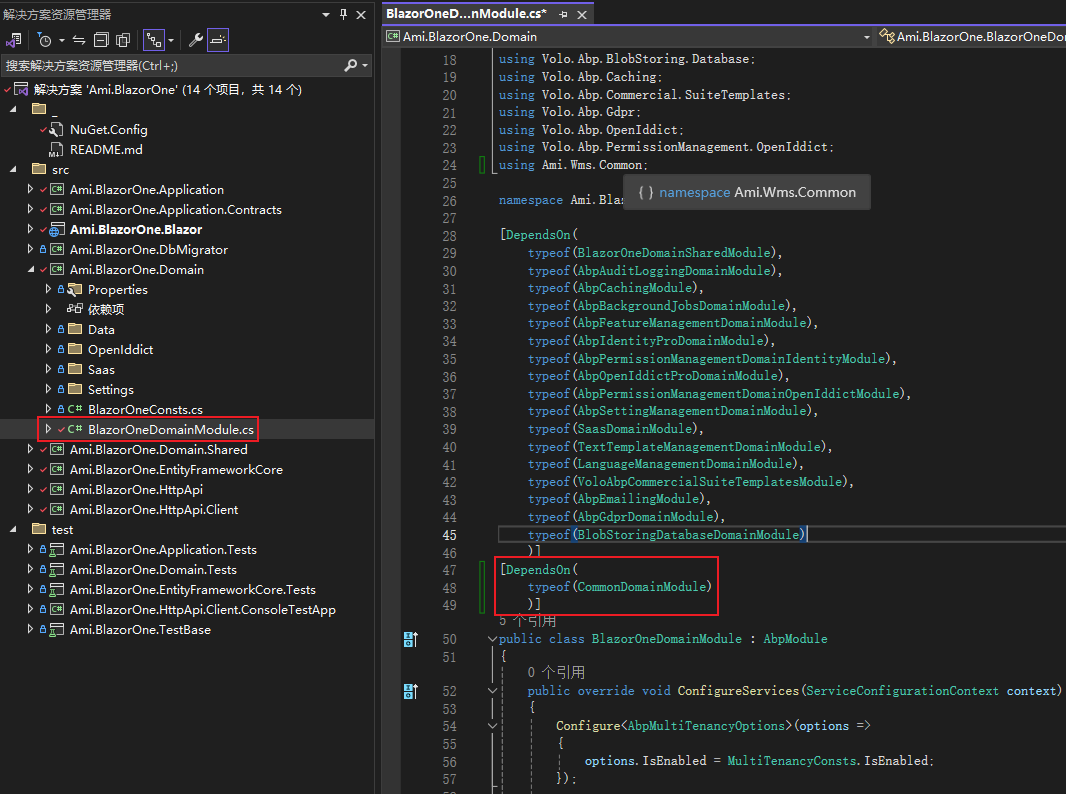Select BlazorOneConsts.cs in the tree
Screen dimensions: 1066x794
[144, 410]
